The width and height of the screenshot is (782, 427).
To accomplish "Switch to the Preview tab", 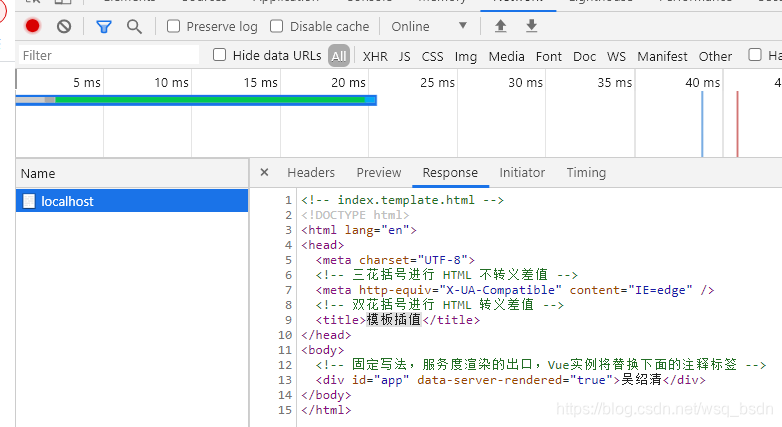I will coord(379,173).
